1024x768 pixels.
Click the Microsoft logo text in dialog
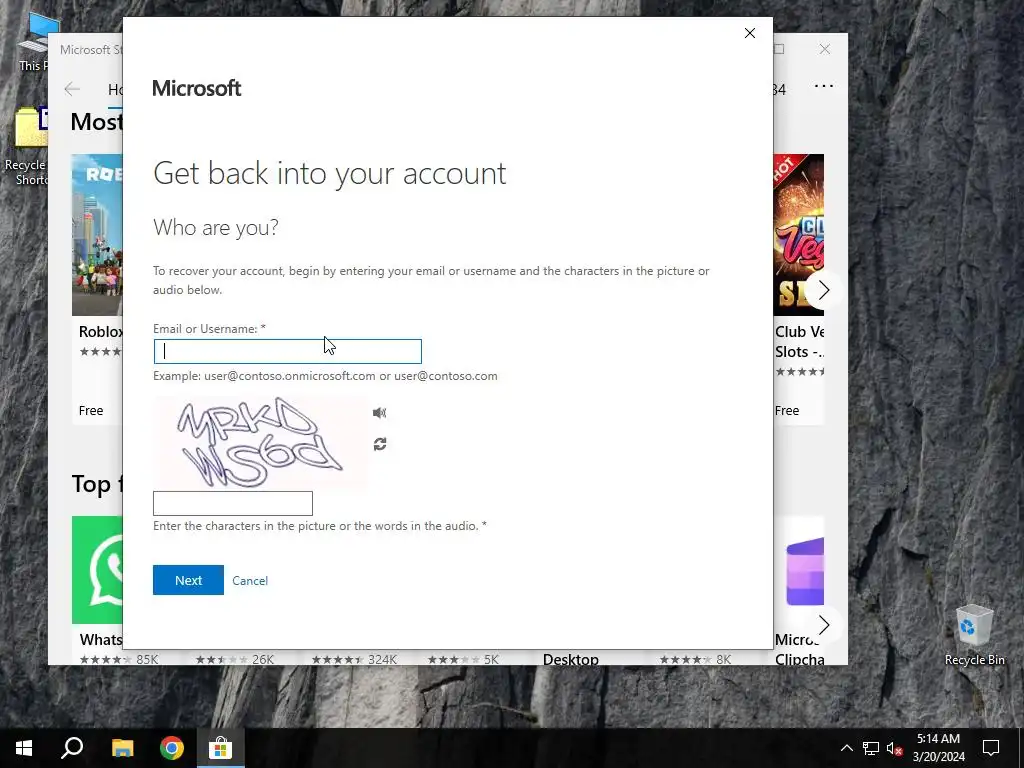[197, 88]
